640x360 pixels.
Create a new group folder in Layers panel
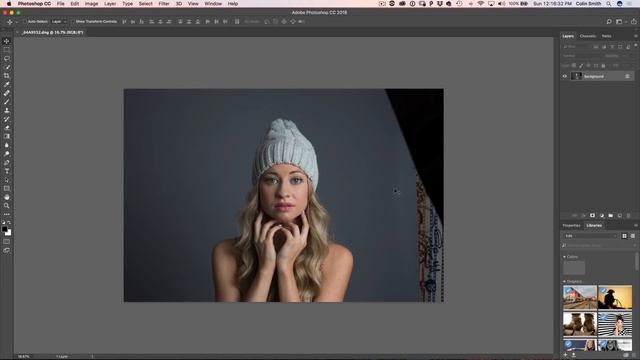(611, 216)
